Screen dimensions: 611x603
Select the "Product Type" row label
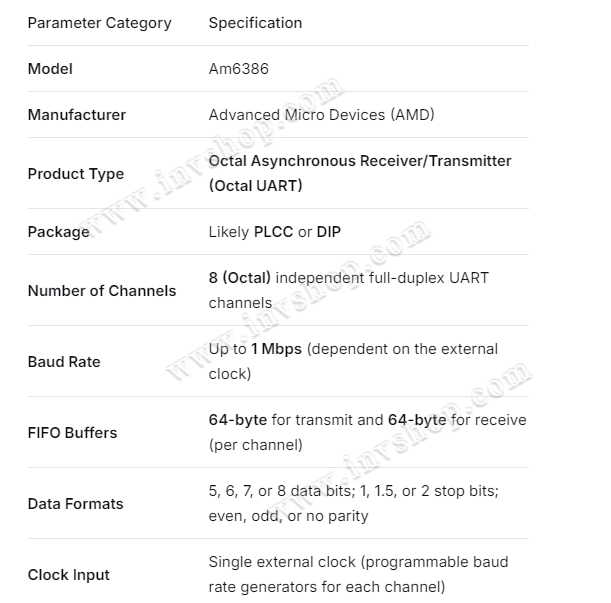coord(76,174)
